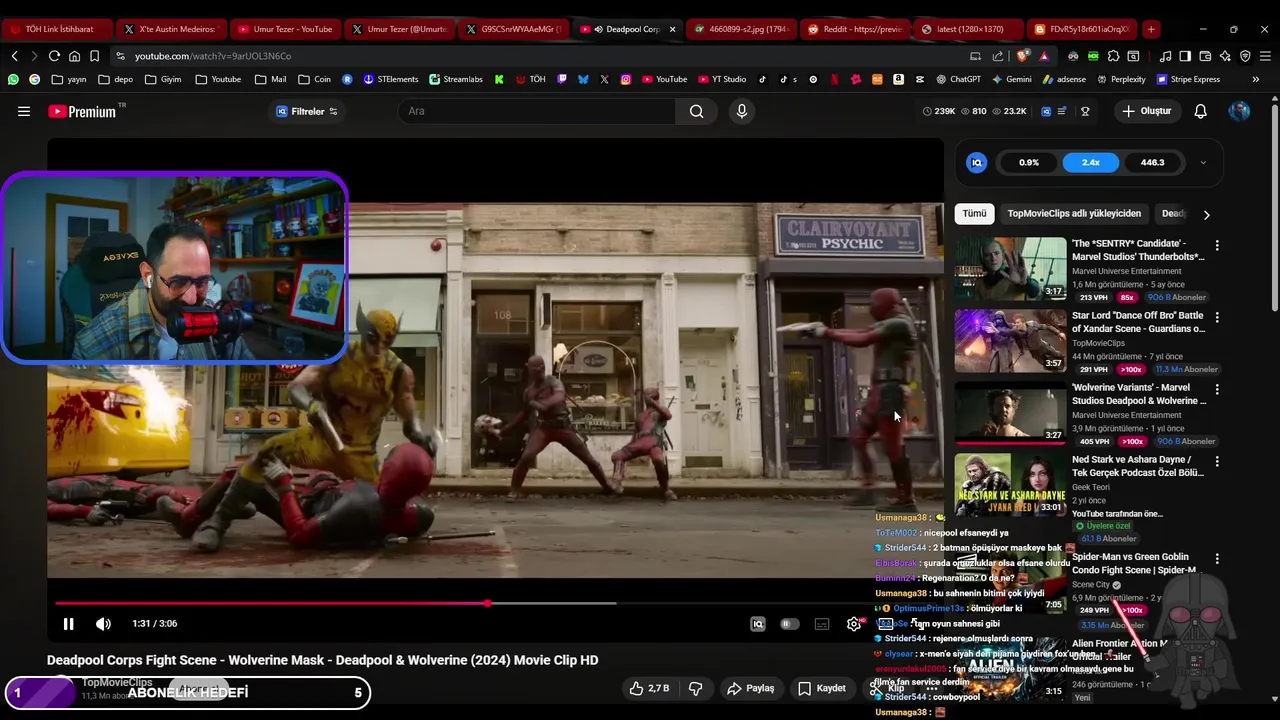Click the vidIQ logo beside 0.9% pill
Image resolution: width=1280 pixels, height=720 pixels.
[x=977, y=162]
